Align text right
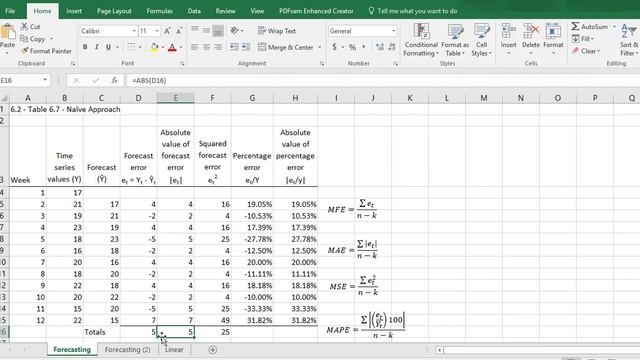 218,47
